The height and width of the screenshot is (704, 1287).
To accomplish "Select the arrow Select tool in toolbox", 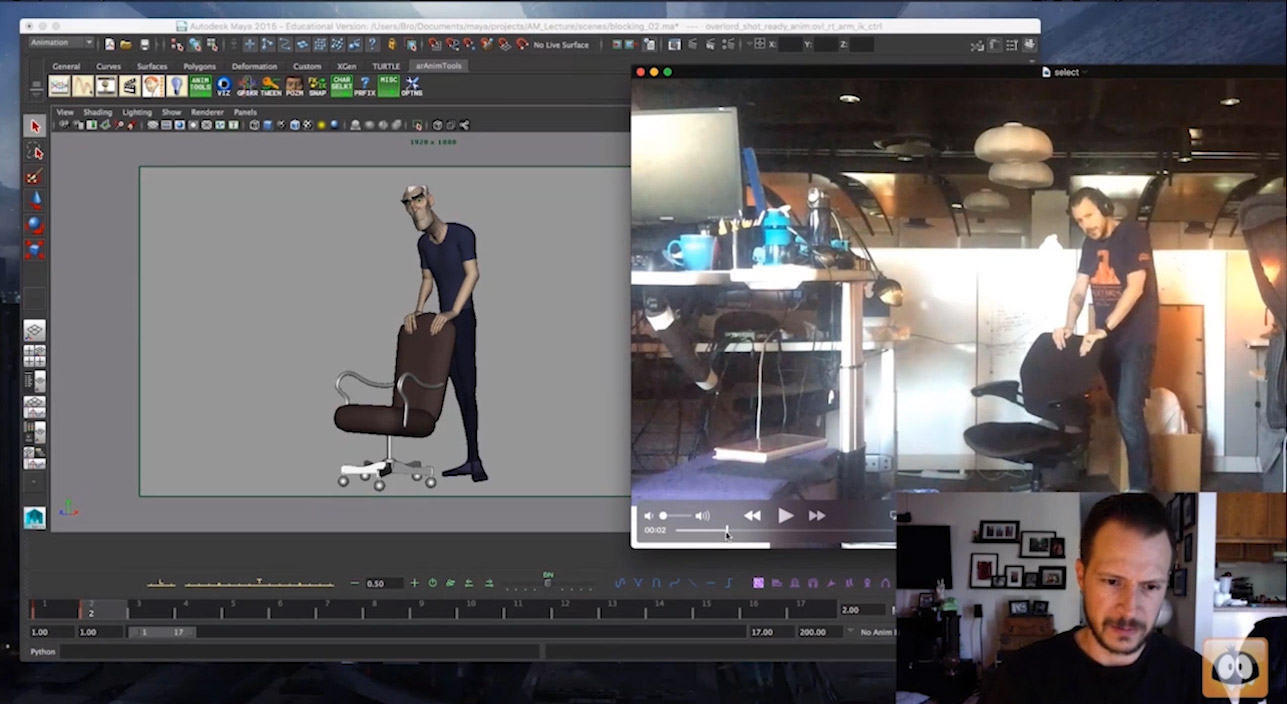I will tap(35, 126).
